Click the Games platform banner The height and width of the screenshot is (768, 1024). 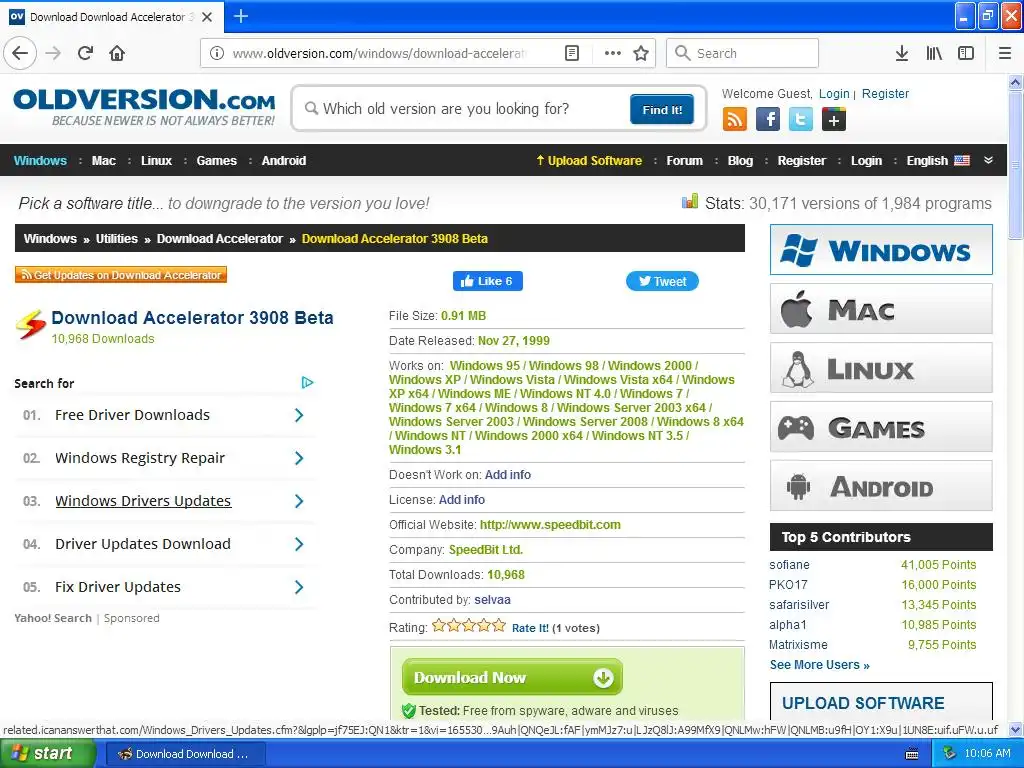tap(881, 427)
